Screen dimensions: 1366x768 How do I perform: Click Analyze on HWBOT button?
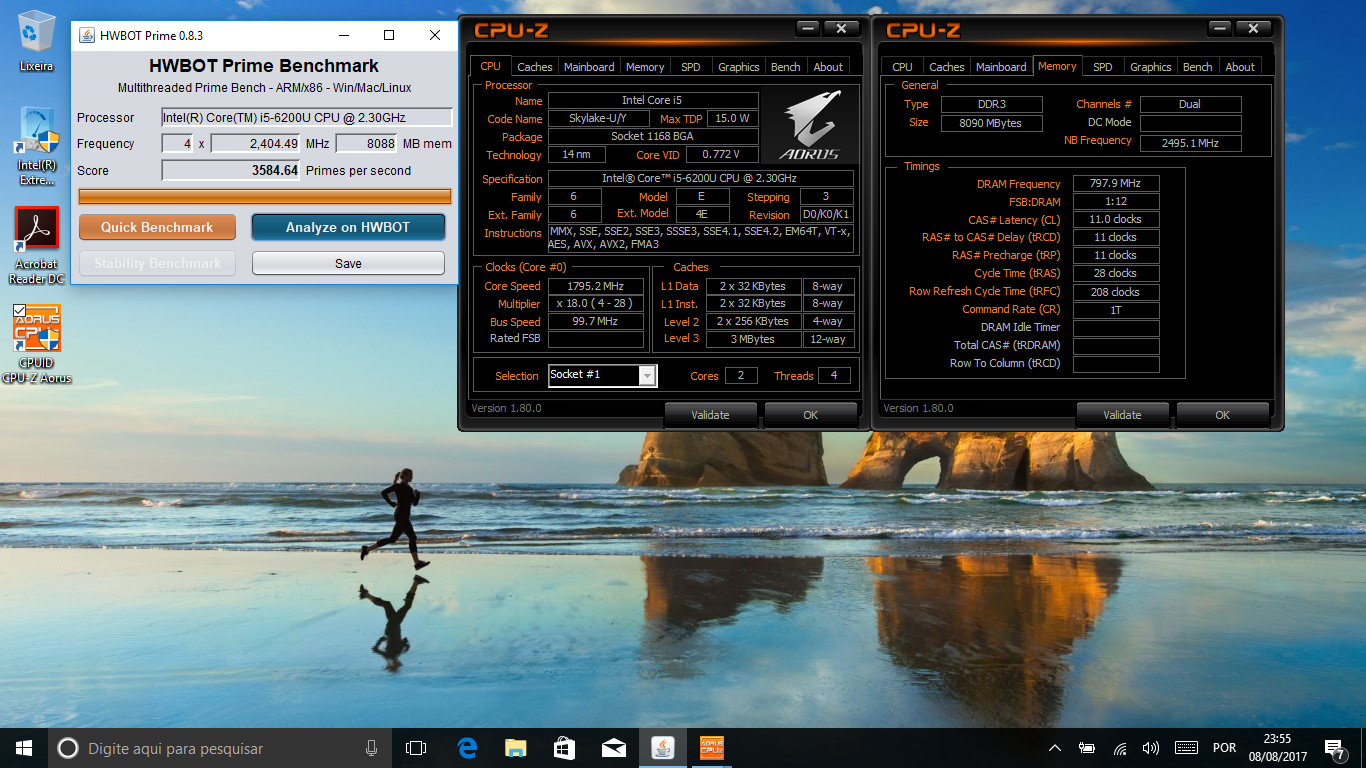(x=348, y=227)
